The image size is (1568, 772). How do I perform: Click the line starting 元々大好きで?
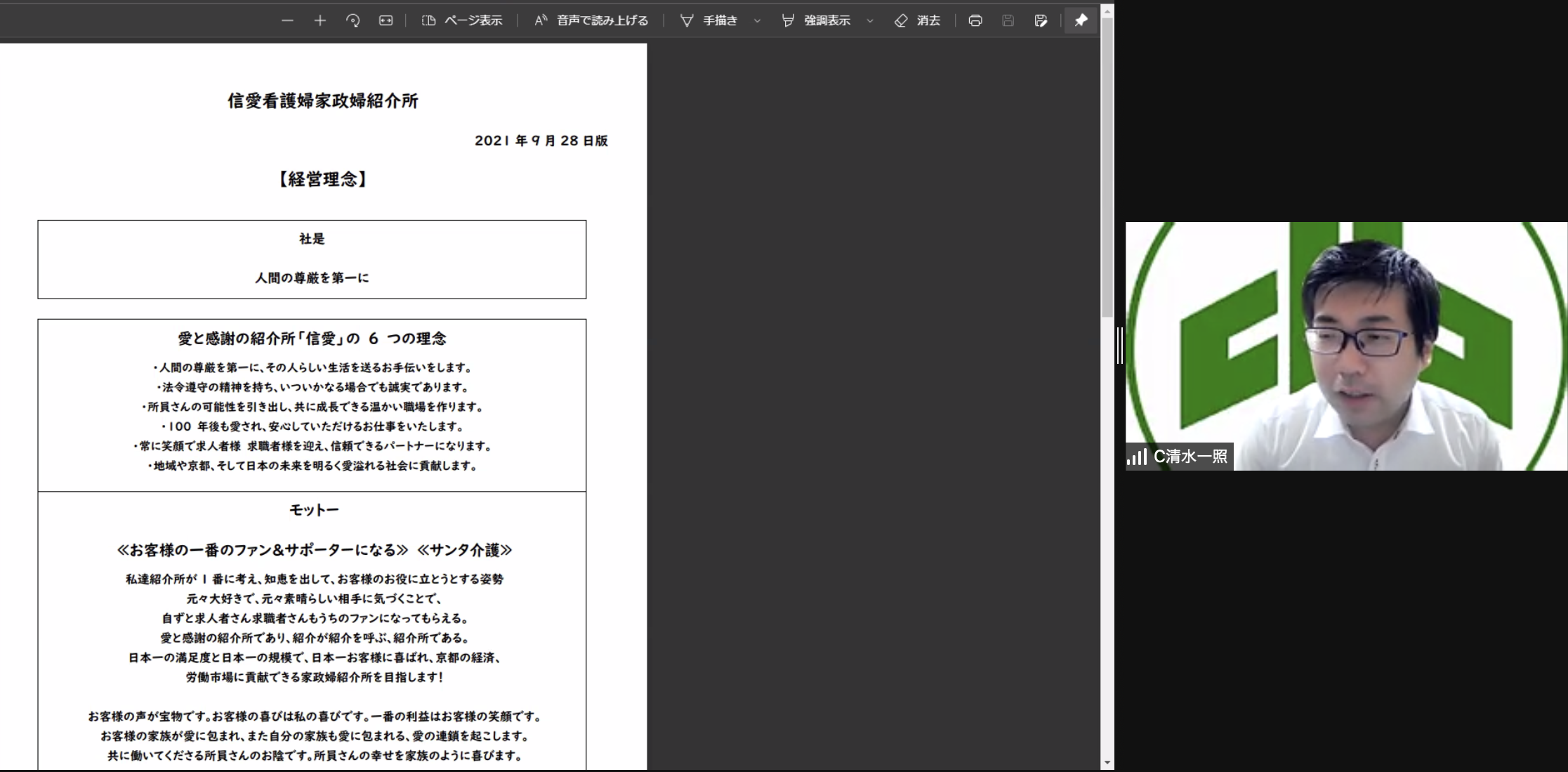(x=314, y=599)
